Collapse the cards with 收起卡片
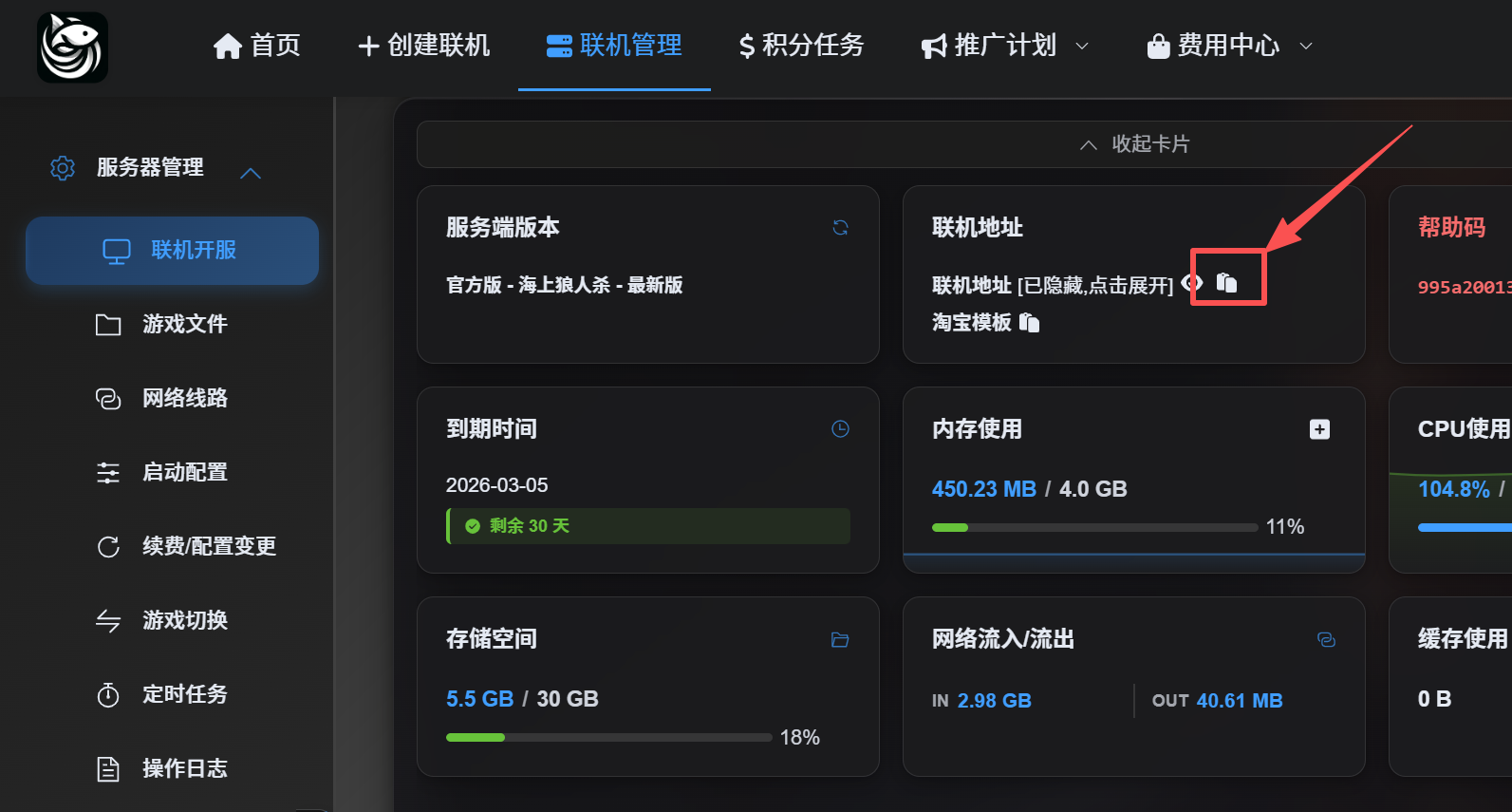This screenshot has height=812, width=1512. pos(1134,144)
